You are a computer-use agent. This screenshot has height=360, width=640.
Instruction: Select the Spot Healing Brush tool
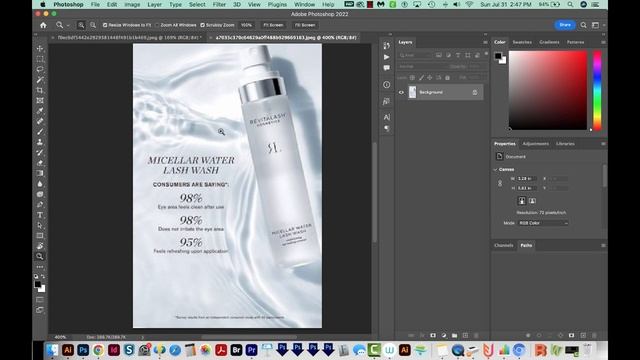pos(40,121)
